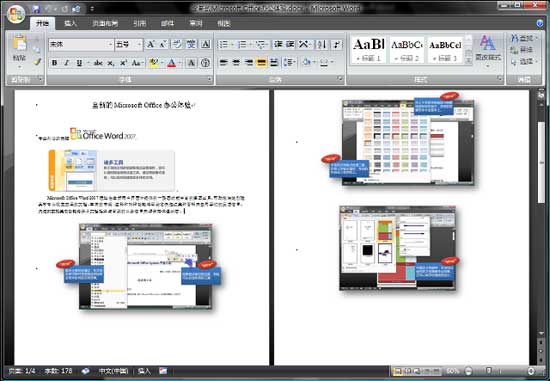Open the Page Layout ribbon tab

point(105,24)
